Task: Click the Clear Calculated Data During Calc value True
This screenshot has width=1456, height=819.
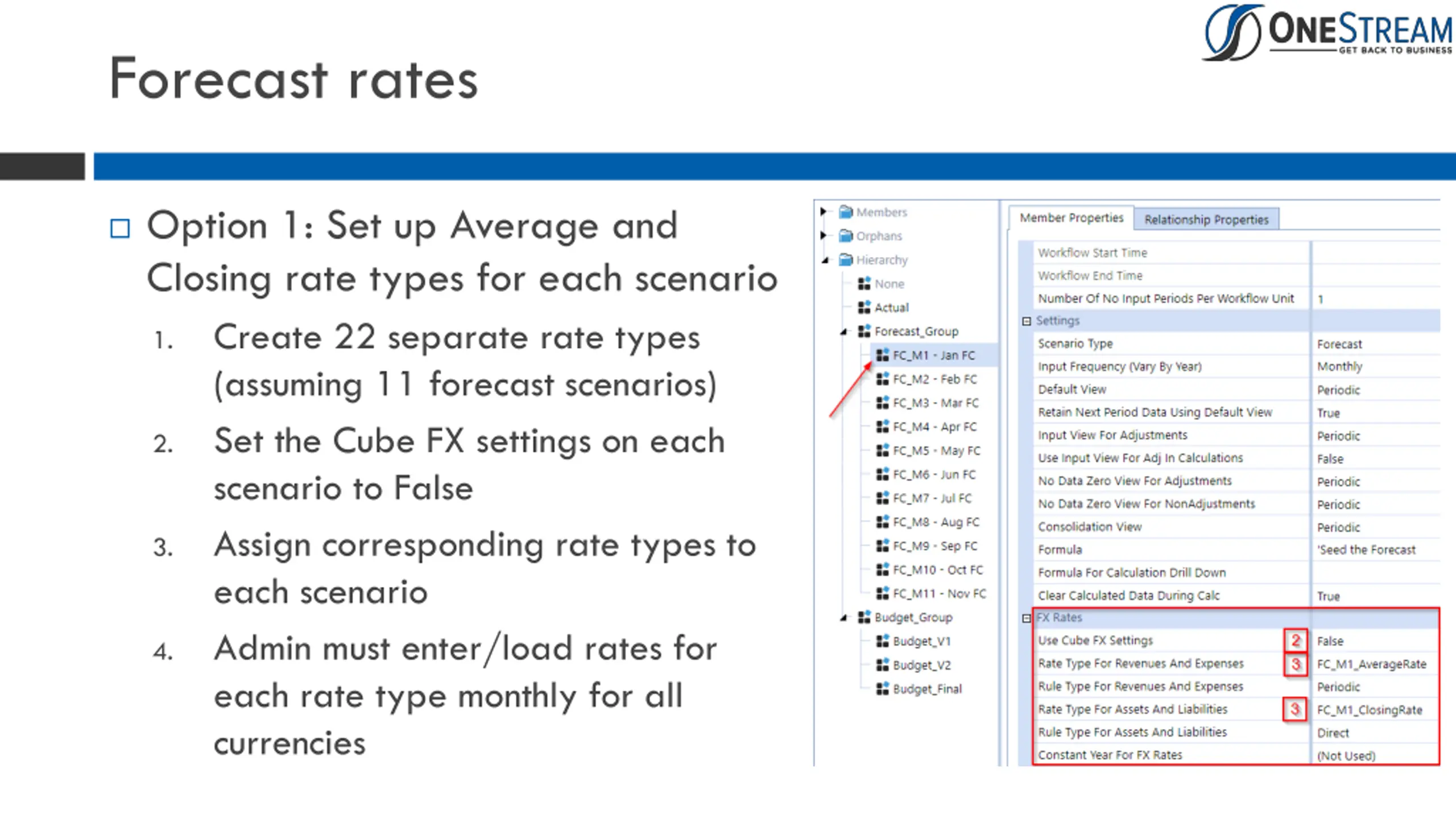Action: tap(1328, 596)
